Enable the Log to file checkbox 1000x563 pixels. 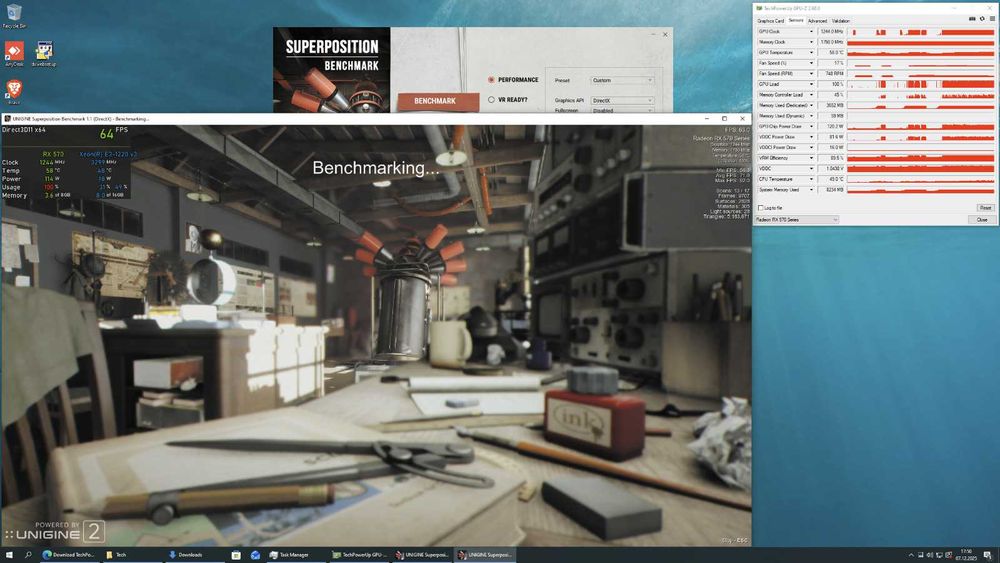760,207
